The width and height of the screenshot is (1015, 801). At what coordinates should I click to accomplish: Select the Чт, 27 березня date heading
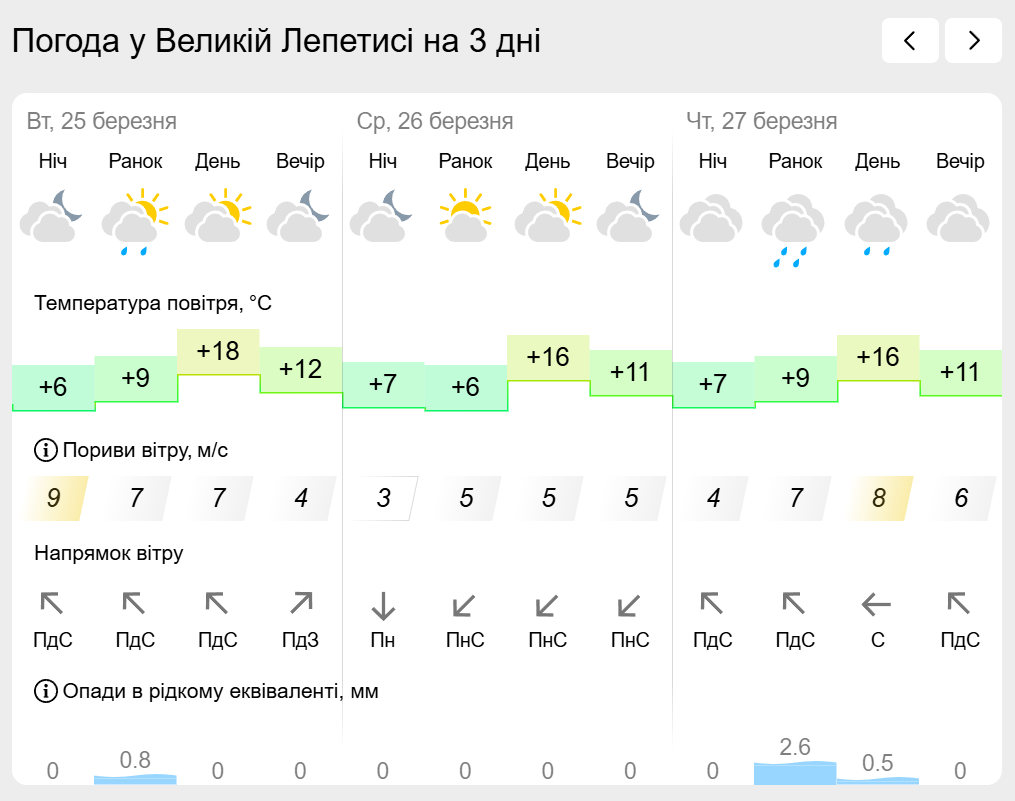click(x=762, y=121)
